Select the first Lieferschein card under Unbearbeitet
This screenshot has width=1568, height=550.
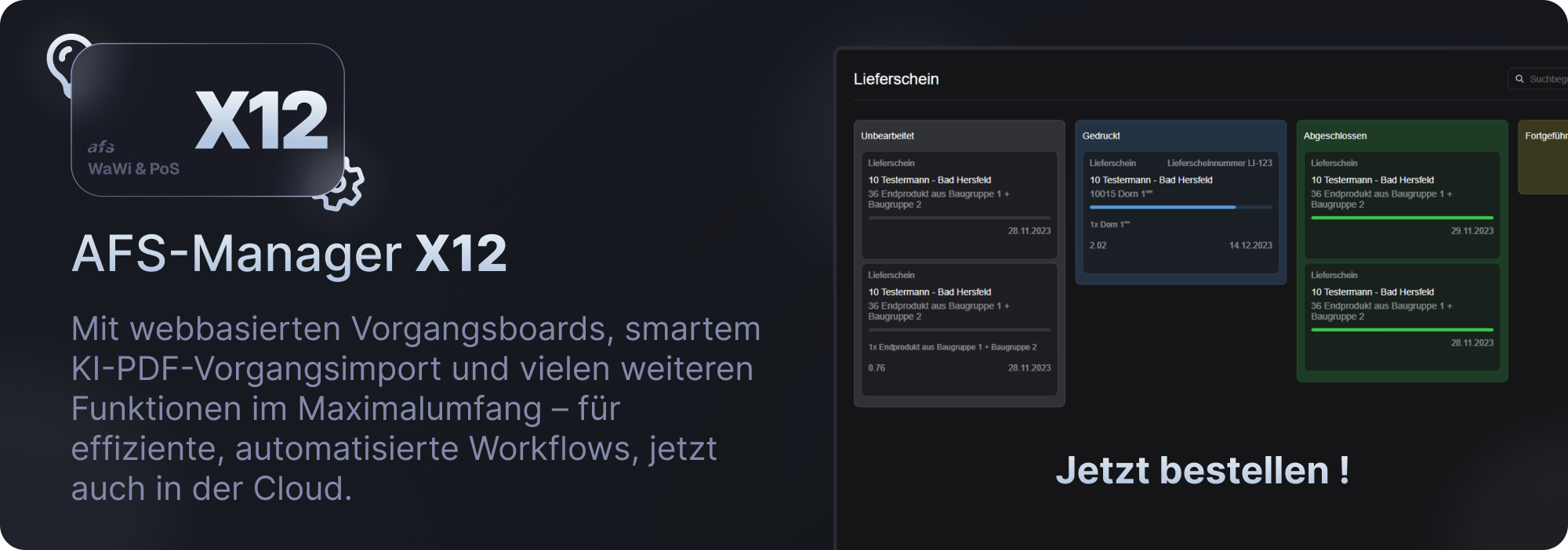960,205
